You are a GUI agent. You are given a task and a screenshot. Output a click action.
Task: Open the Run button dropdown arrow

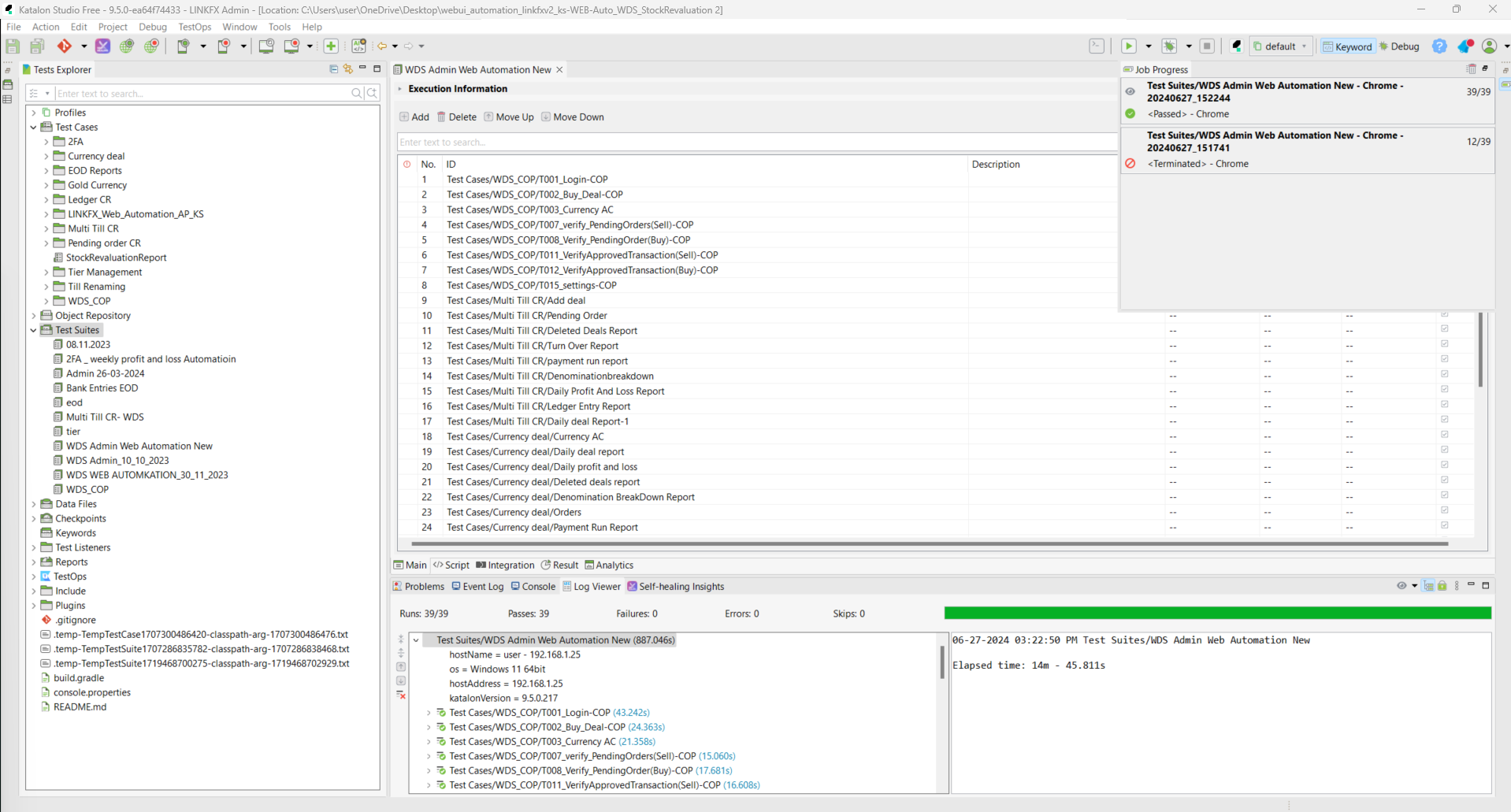(x=1148, y=46)
